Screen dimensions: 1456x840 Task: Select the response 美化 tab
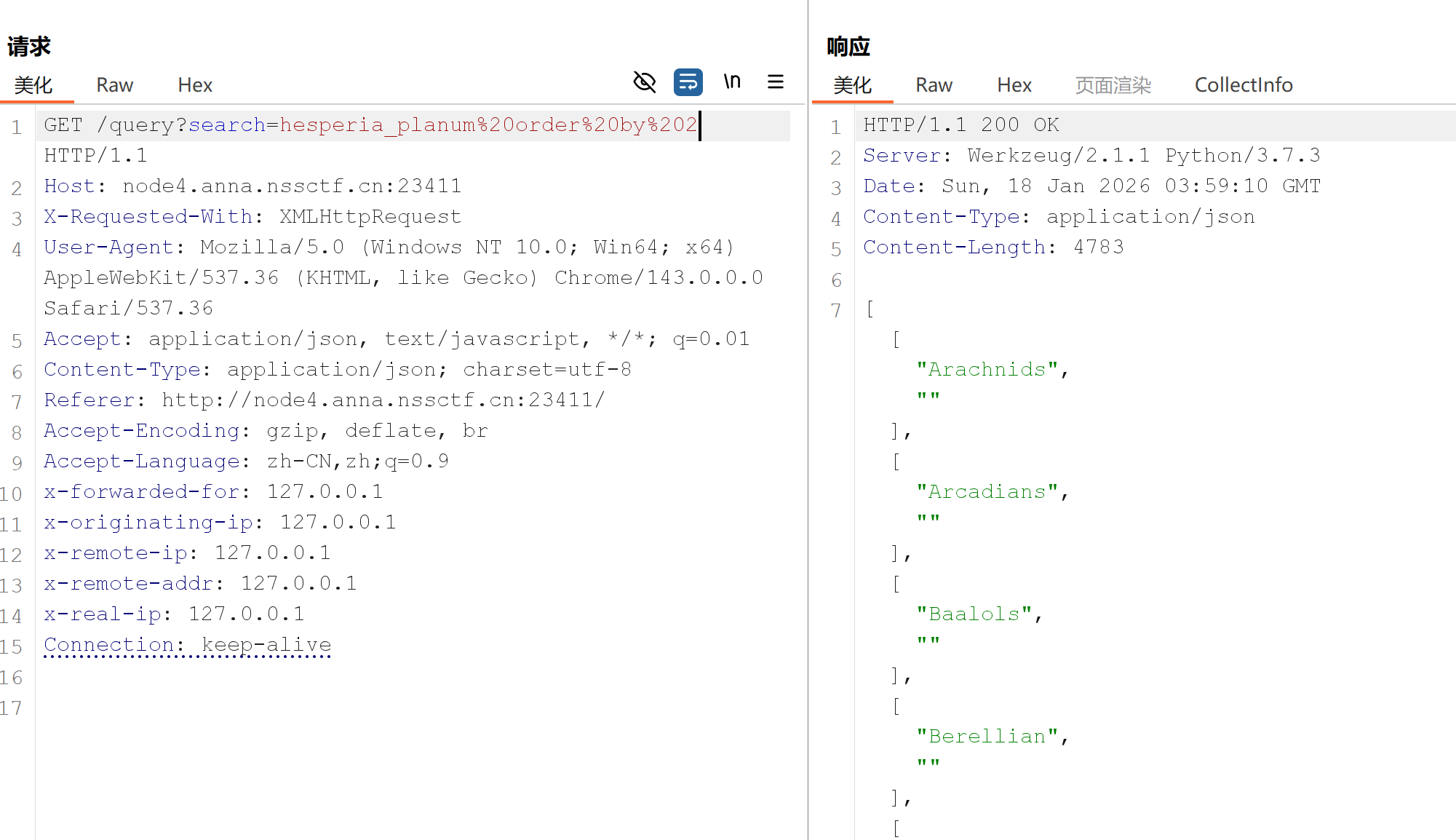(x=852, y=85)
